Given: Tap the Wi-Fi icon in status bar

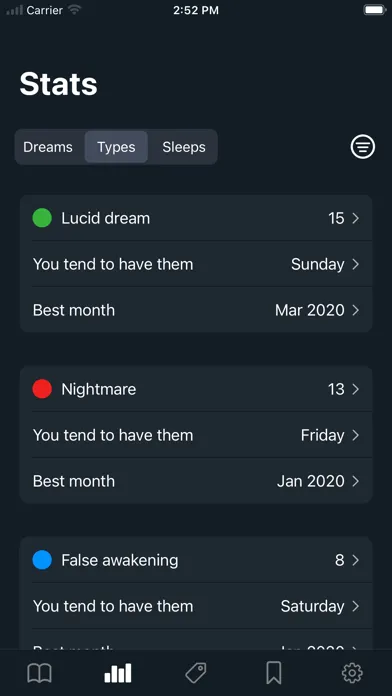Looking at the screenshot, I should point(74,10).
